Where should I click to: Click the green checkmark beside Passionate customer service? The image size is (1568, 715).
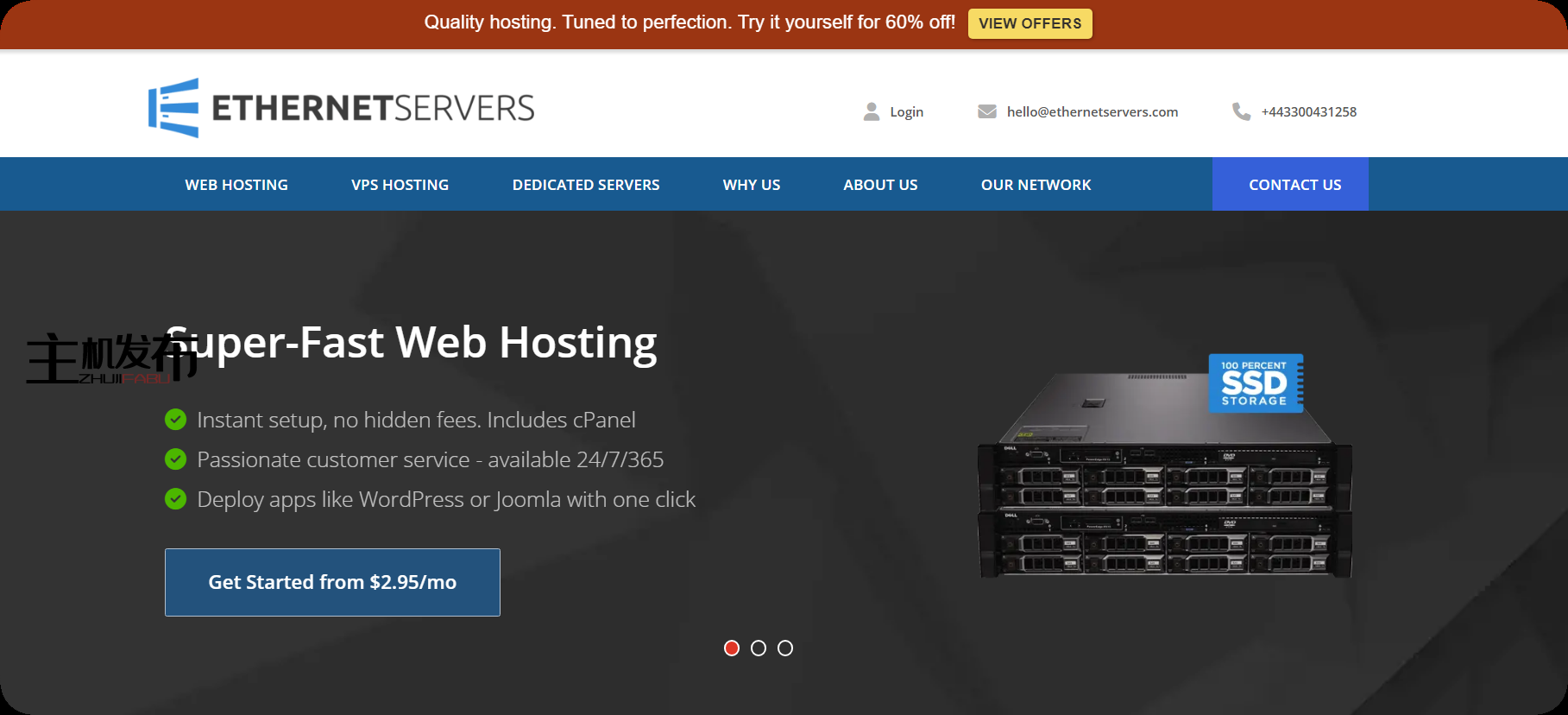pyautogui.click(x=175, y=459)
